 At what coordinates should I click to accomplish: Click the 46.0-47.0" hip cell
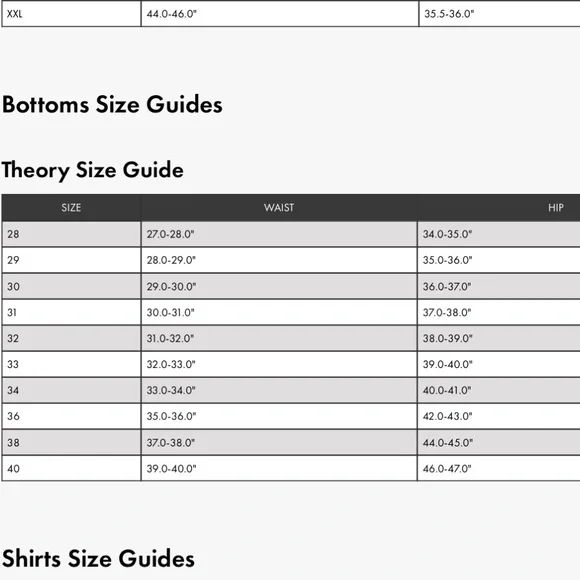(x=499, y=469)
